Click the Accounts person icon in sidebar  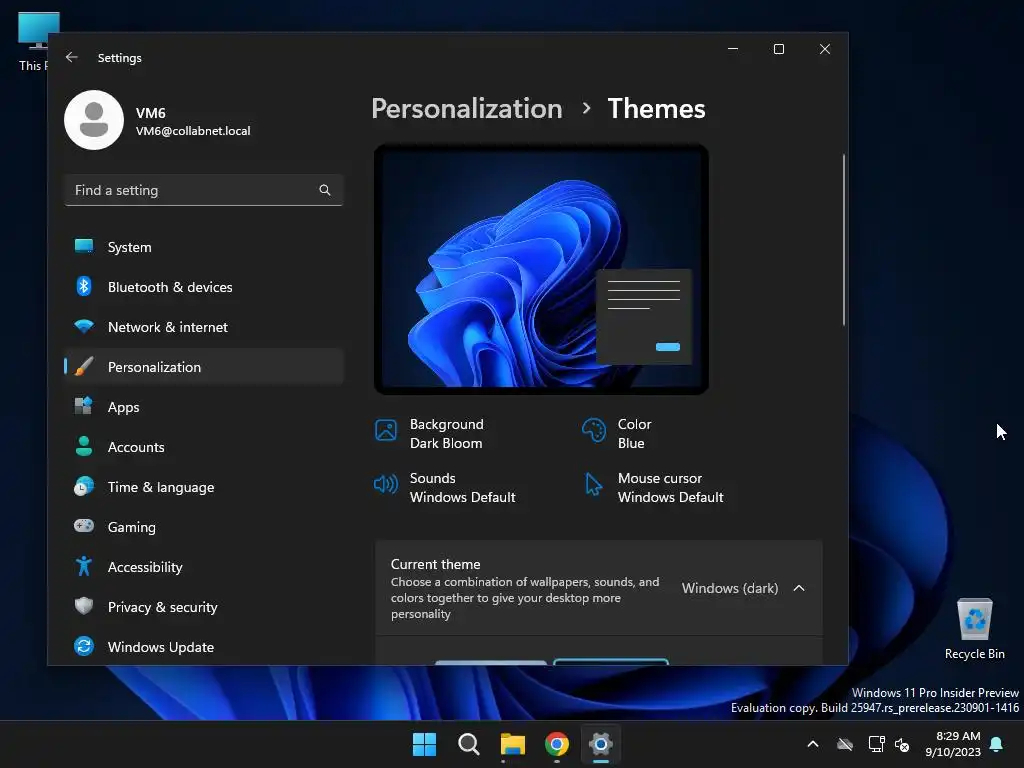84,446
